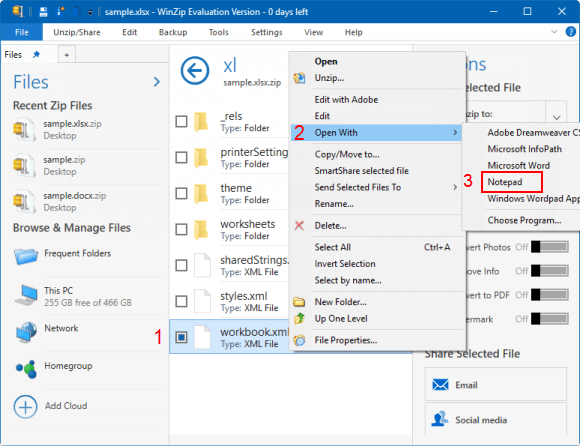Choose Rename... from context menu
580x446 pixels.
click(x=334, y=203)
